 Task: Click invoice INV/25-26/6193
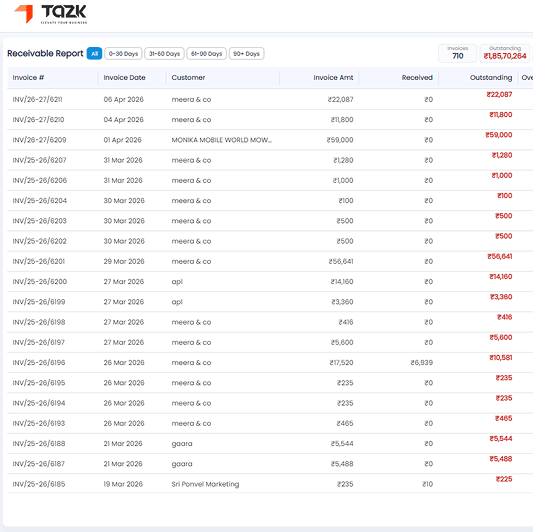[39, 423]
